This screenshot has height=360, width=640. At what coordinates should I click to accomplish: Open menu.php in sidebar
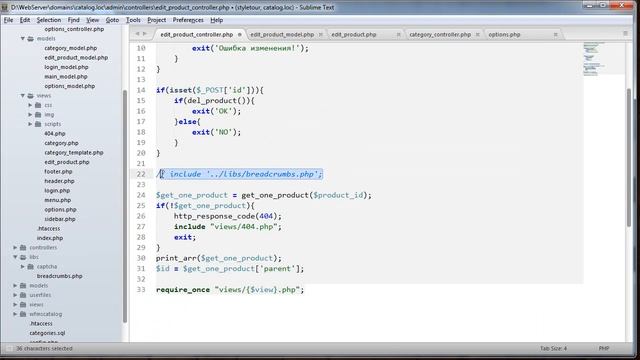click(58, 200)
